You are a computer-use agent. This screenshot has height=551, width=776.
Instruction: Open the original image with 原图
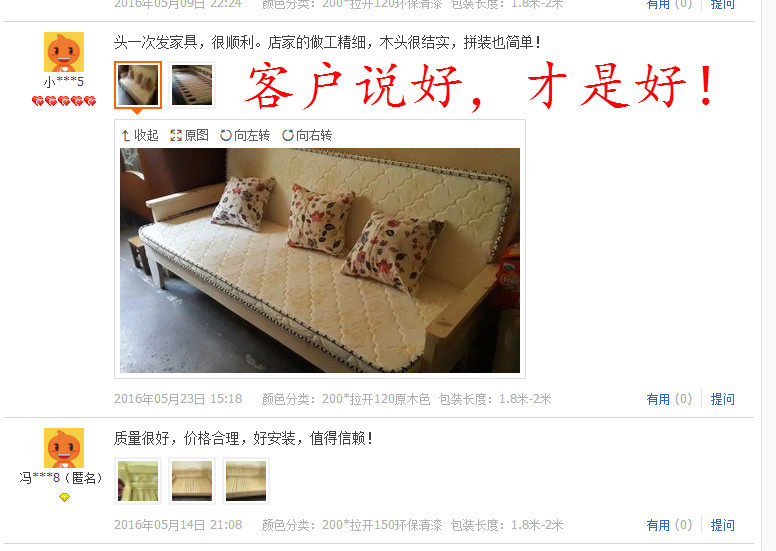pos(189,135)
